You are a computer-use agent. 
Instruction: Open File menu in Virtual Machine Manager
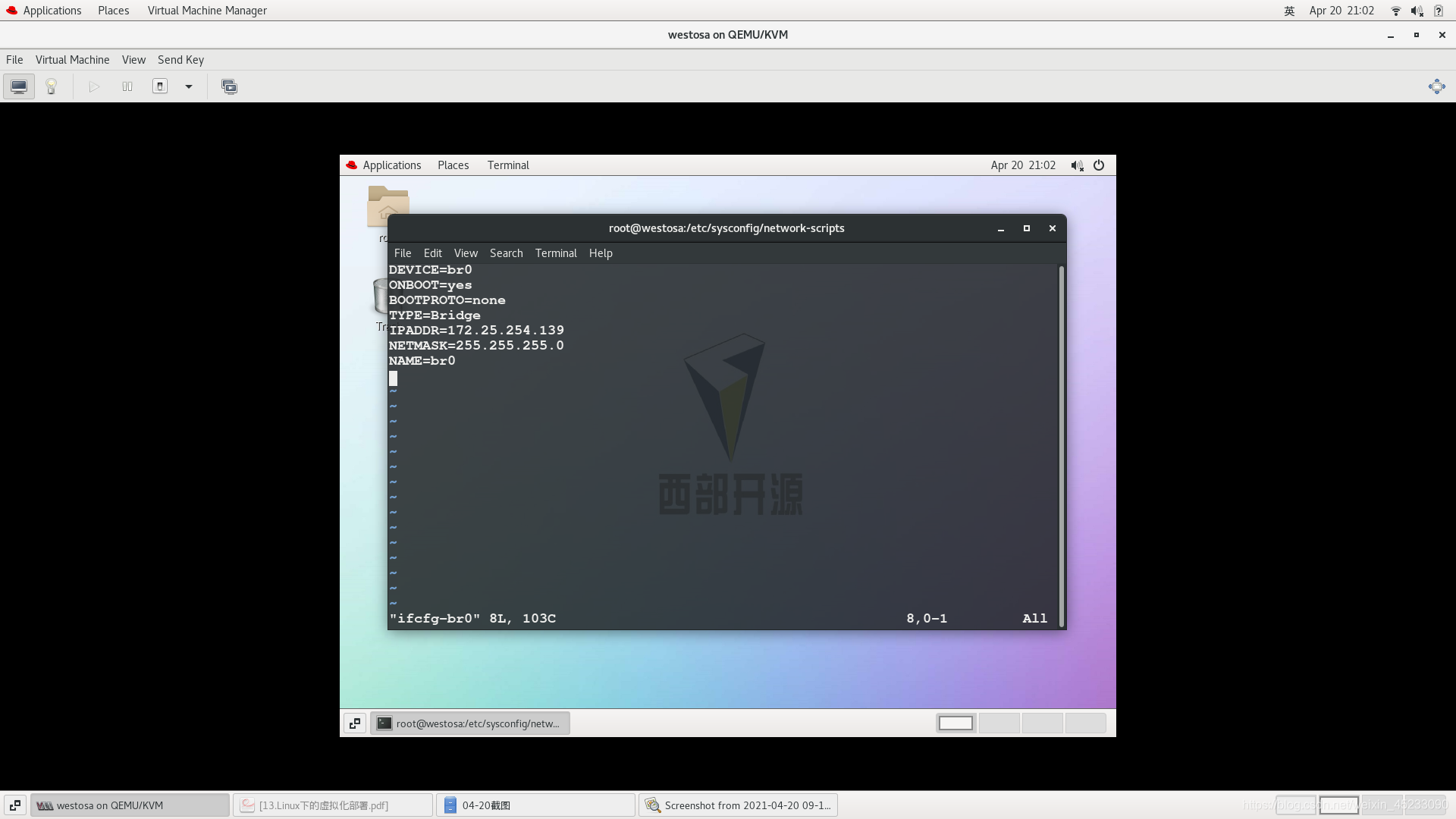pos(14,60)
